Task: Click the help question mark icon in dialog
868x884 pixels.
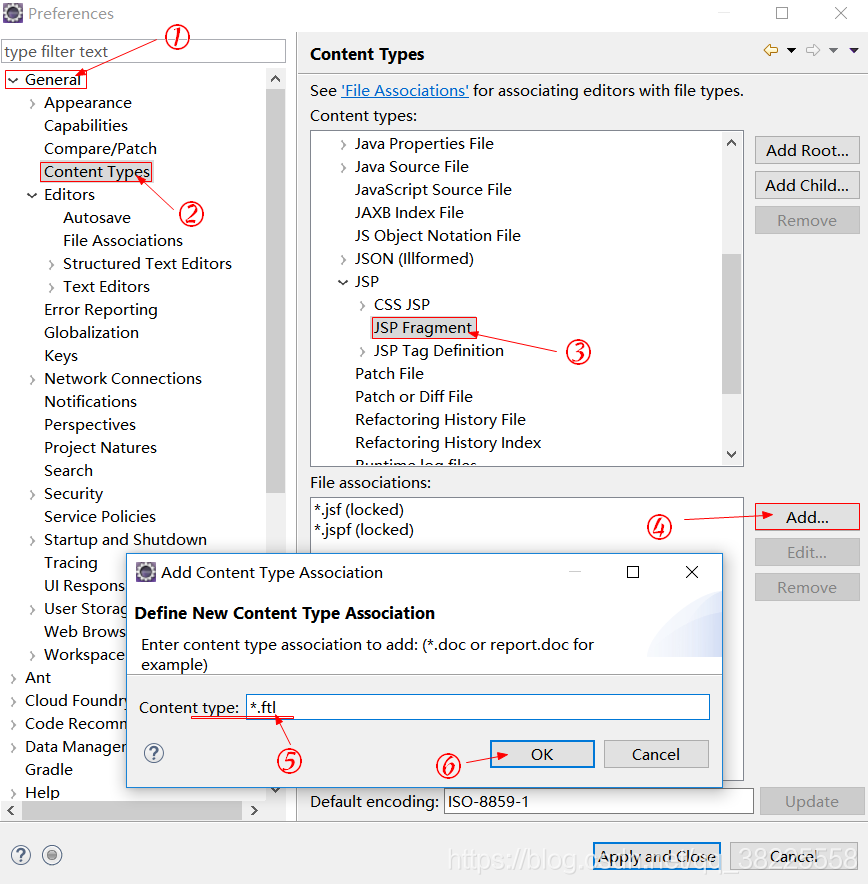Action: click(154, 753)
